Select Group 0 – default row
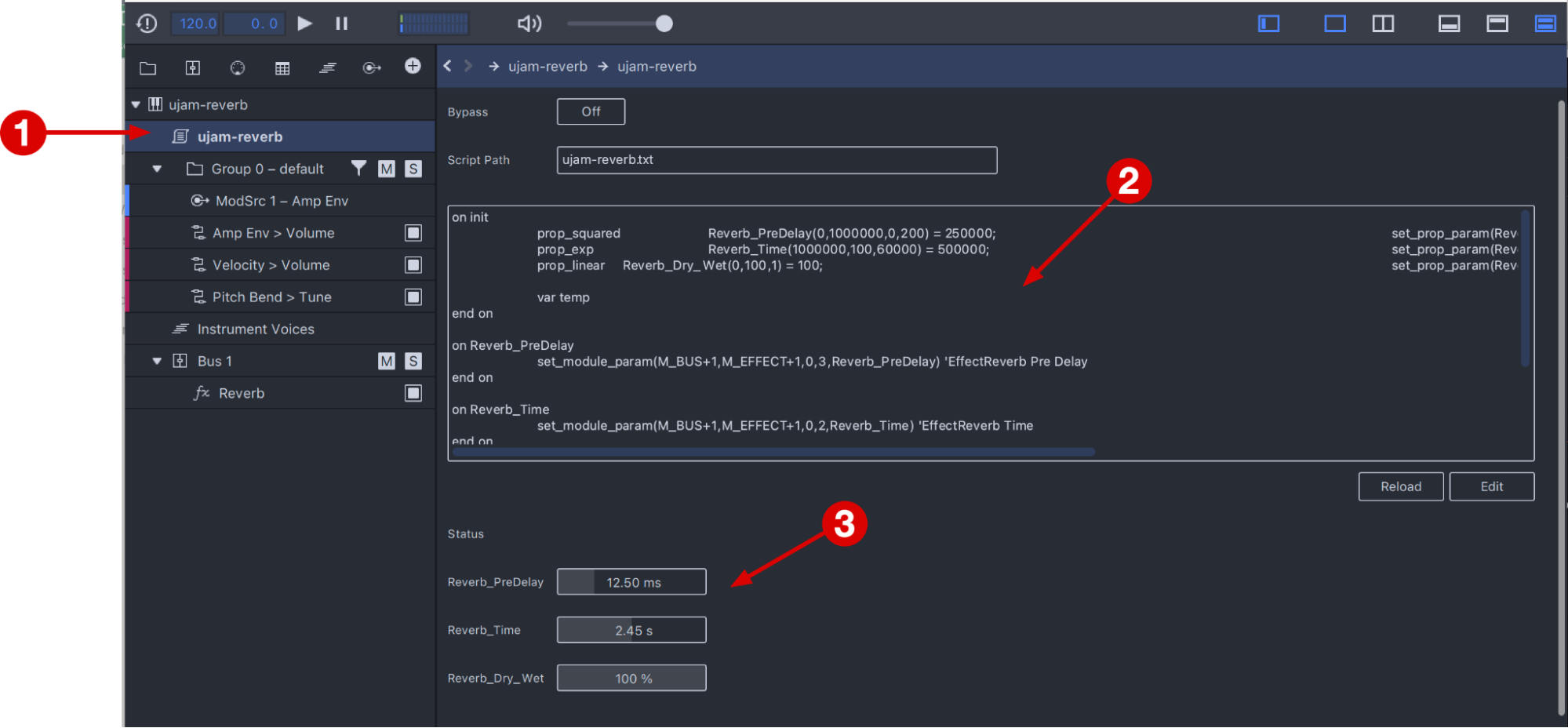The image size is (1568, 728). (x=280, y=169)
